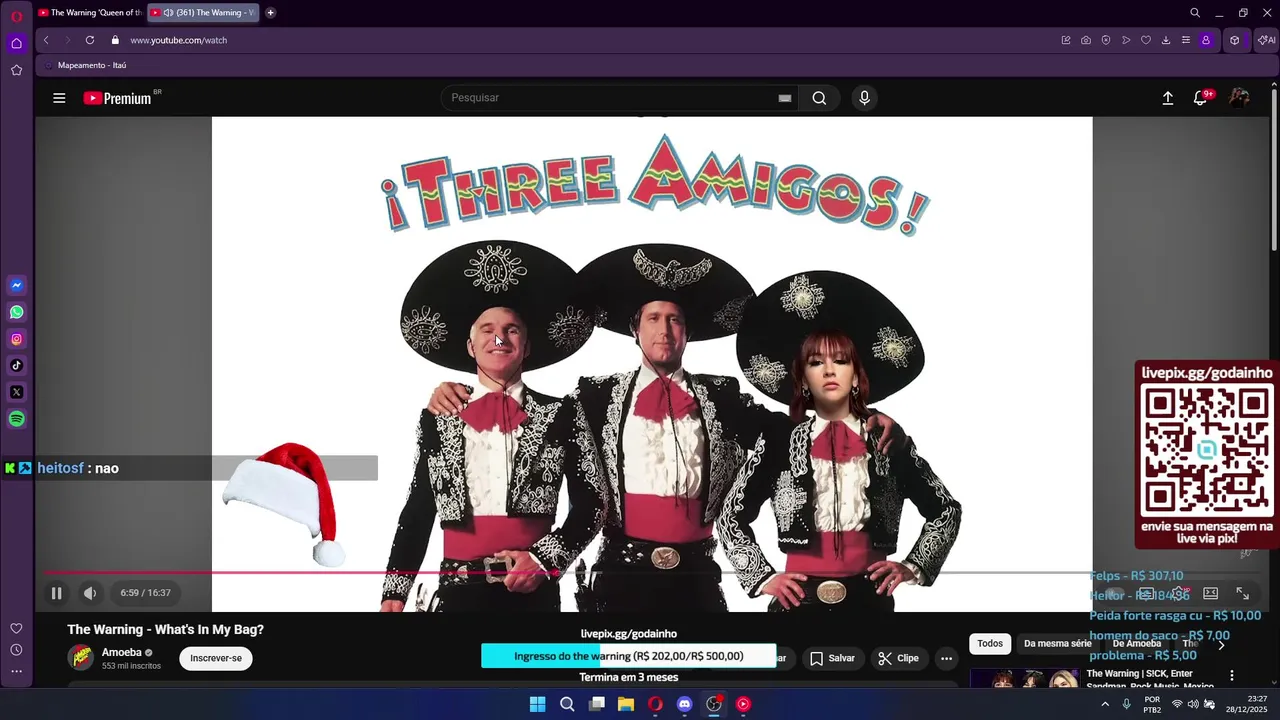
Task: Take a snapshot with camera icon
Action: tap(1086, 40)
